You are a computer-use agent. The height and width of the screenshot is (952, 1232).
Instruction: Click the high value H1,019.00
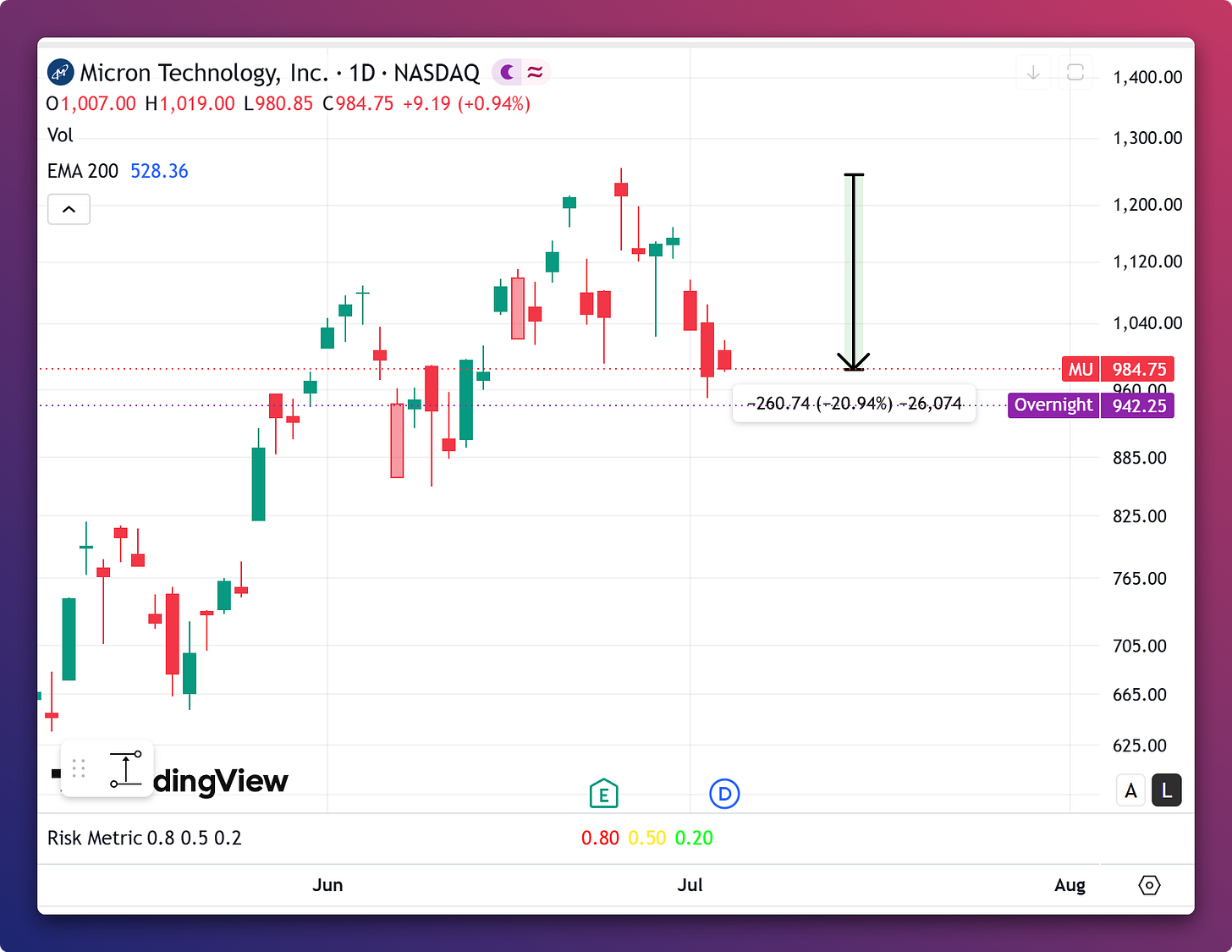(x=190, y=103)
